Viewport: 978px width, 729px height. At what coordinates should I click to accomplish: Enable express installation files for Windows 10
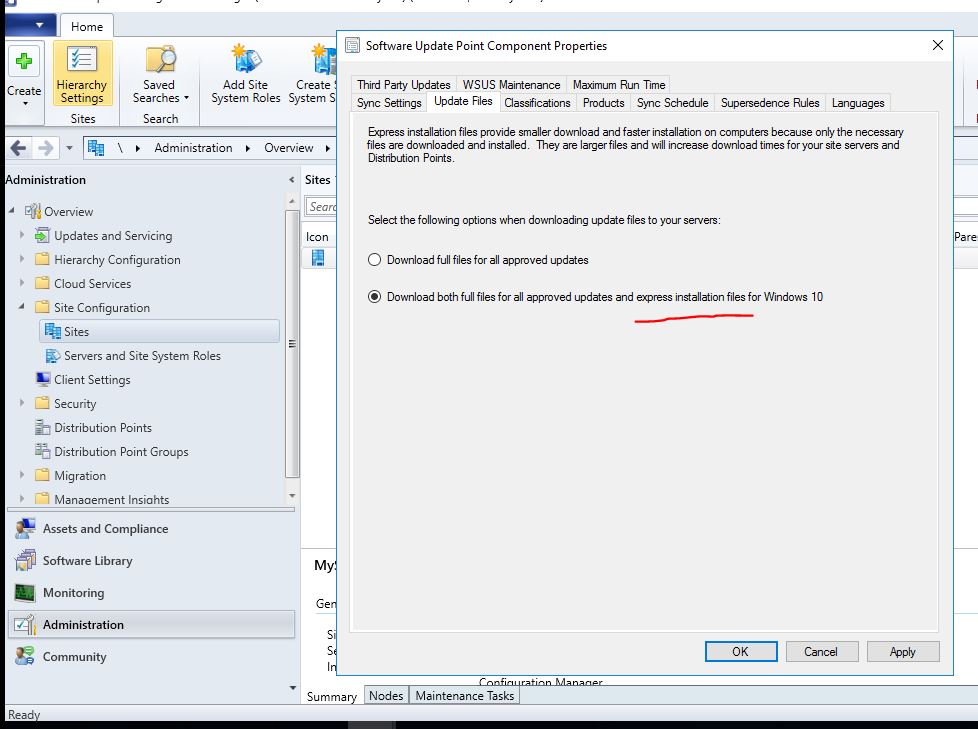[x=374, y=295]
